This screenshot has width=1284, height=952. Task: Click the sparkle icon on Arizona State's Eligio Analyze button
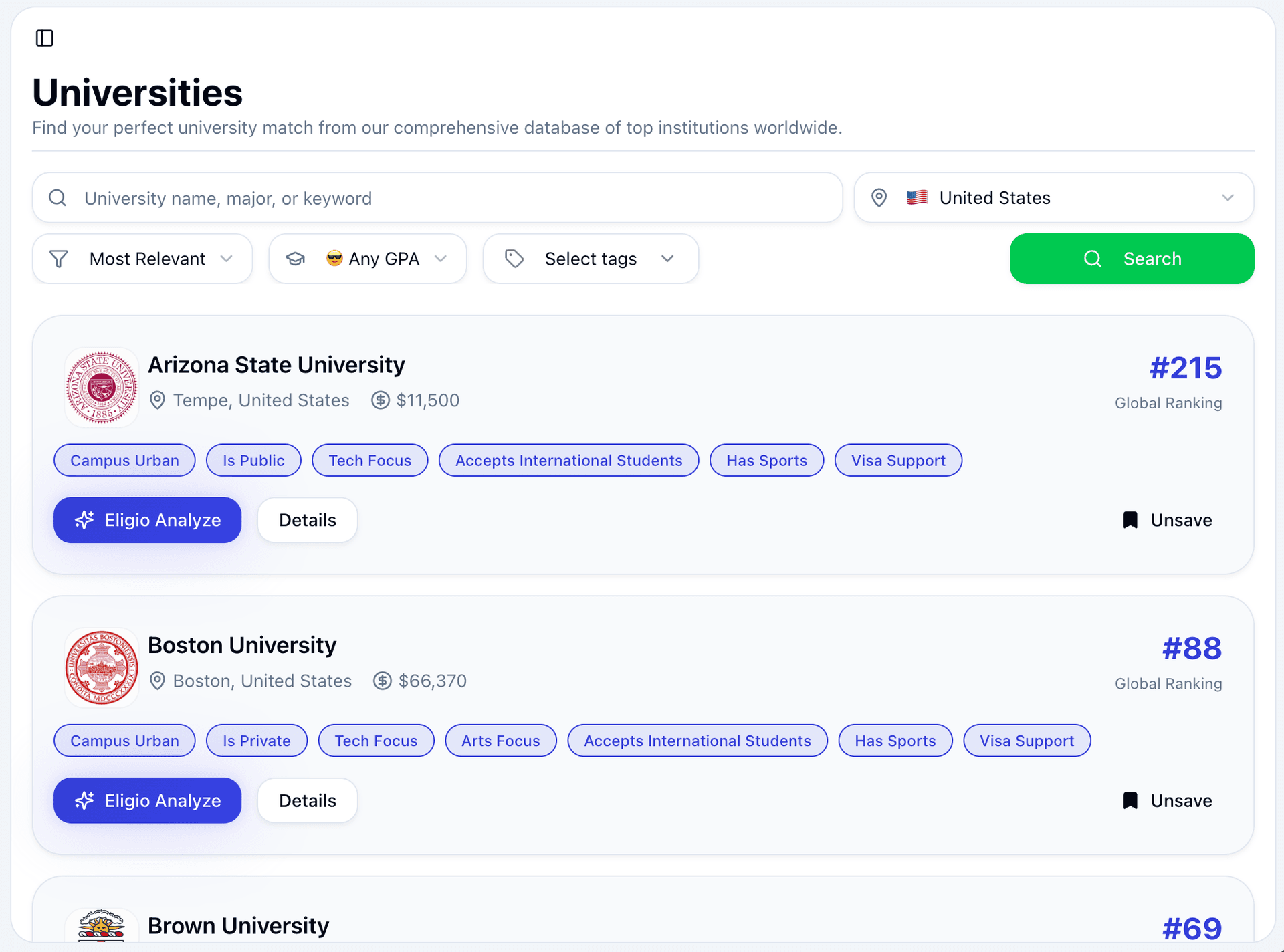(x=84, y=520)
